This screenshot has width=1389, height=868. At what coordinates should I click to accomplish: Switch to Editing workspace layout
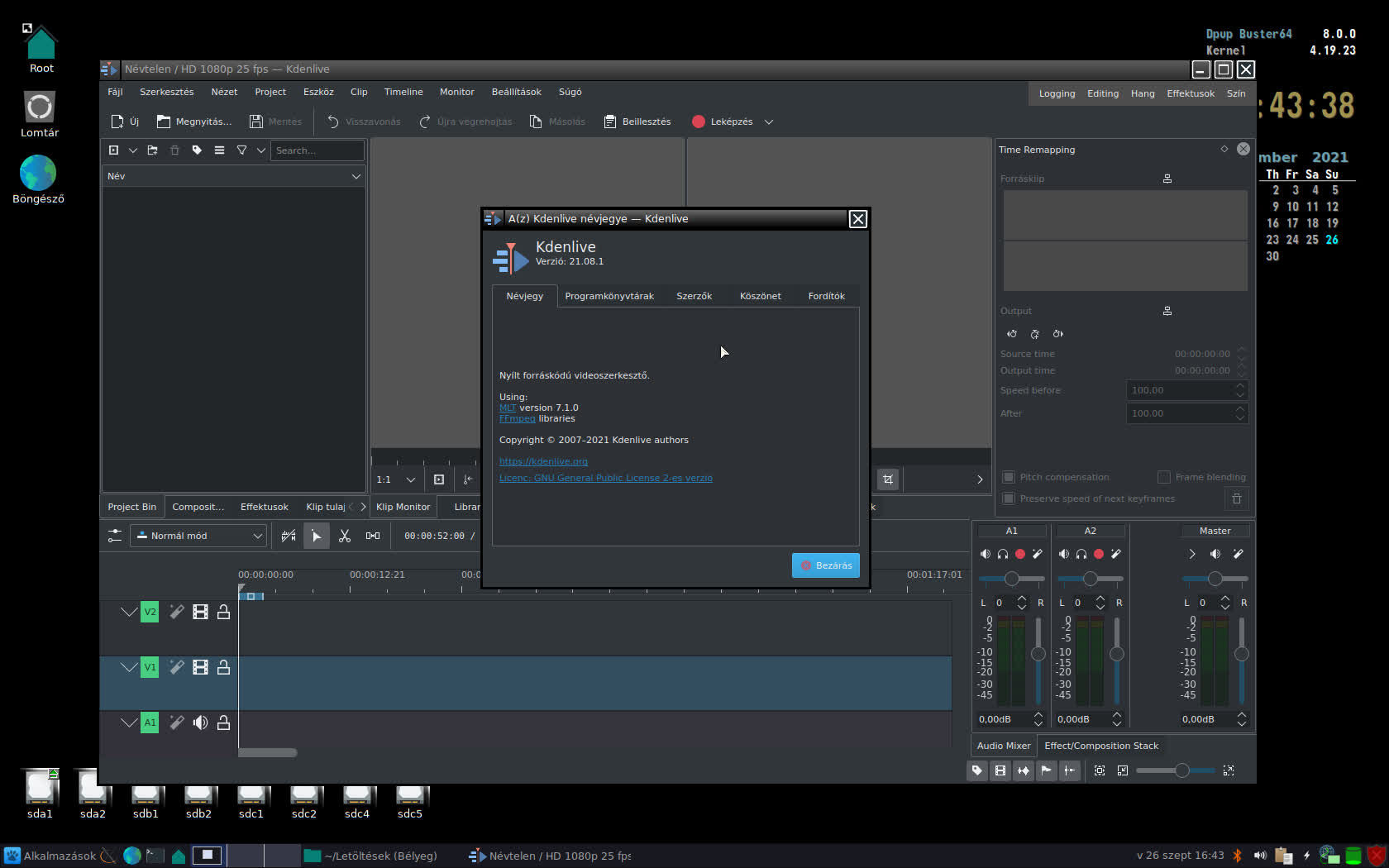1103,93
